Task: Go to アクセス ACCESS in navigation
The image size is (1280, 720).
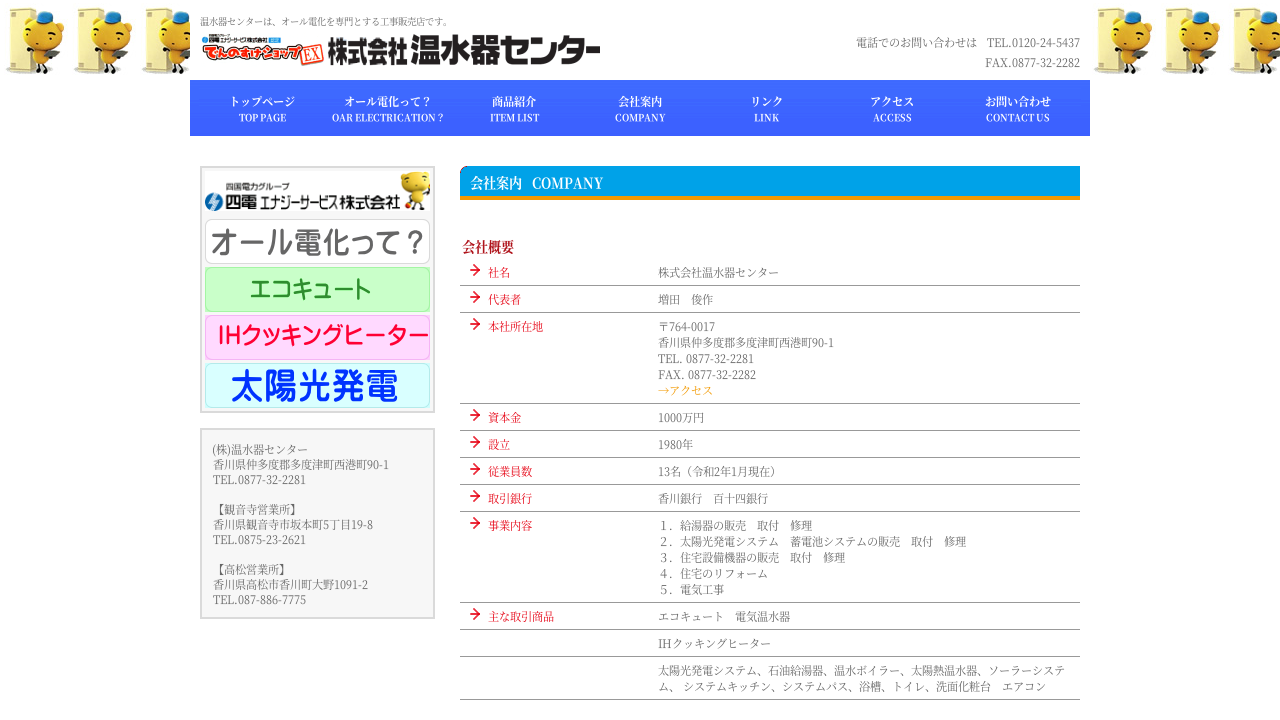Action: tap(892, 108)
